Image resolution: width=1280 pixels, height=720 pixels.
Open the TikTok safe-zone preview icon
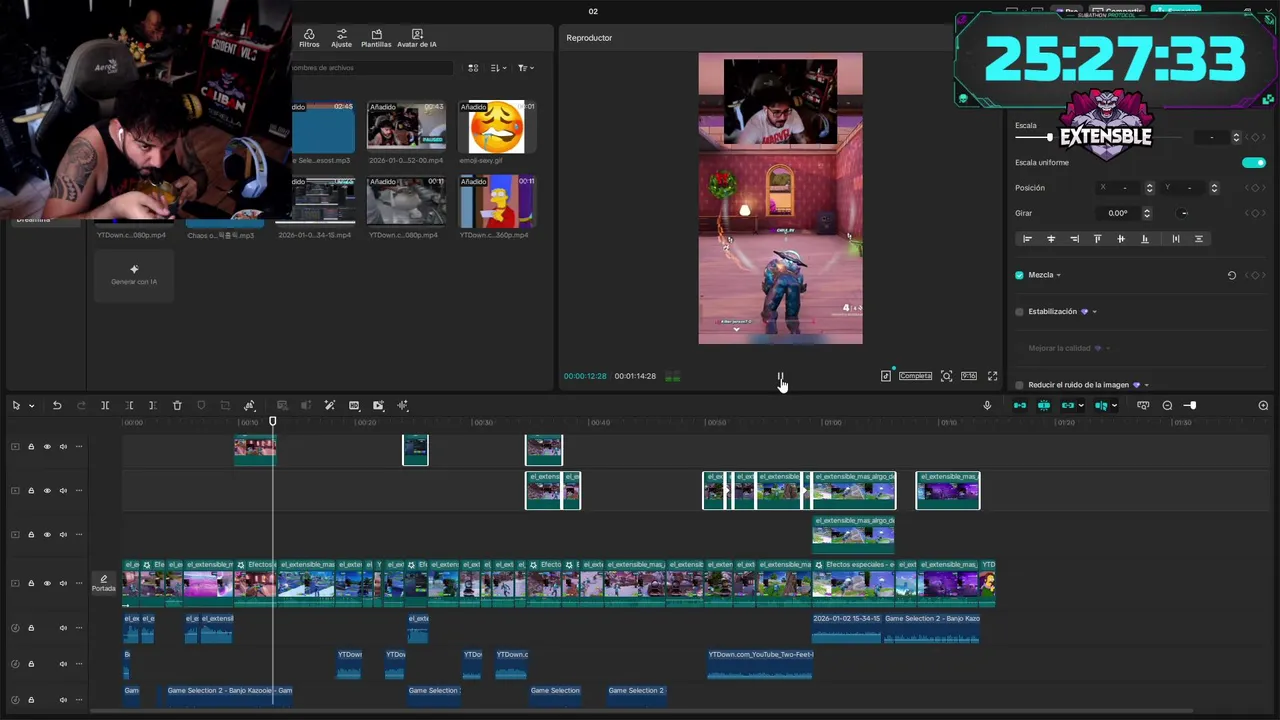tap(886, 376)
